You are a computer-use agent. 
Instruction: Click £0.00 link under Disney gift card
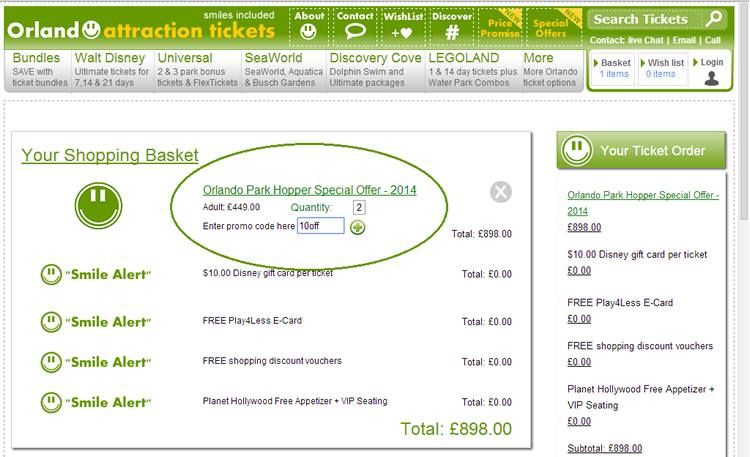[x=579, y=270]
